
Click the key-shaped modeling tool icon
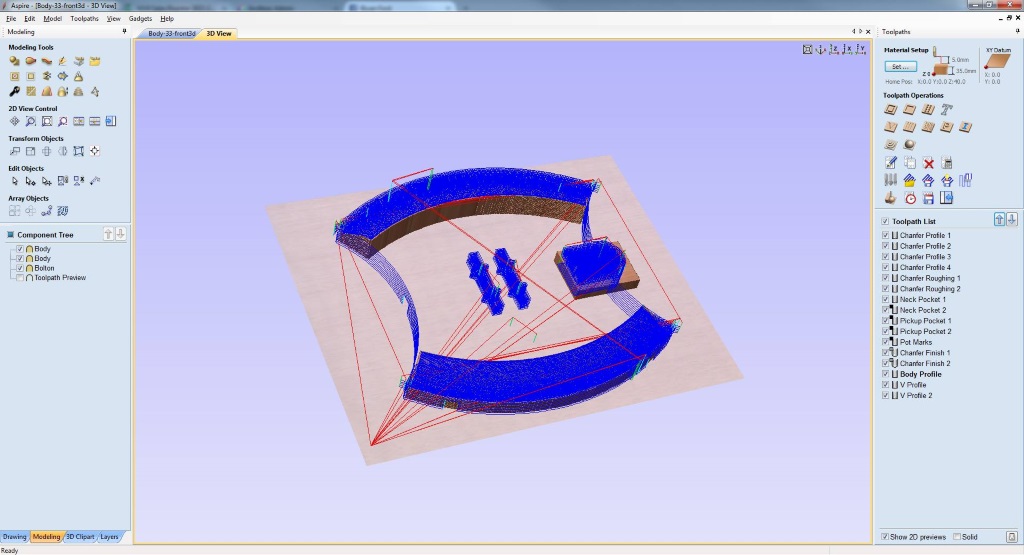click(x=14, y=91)
